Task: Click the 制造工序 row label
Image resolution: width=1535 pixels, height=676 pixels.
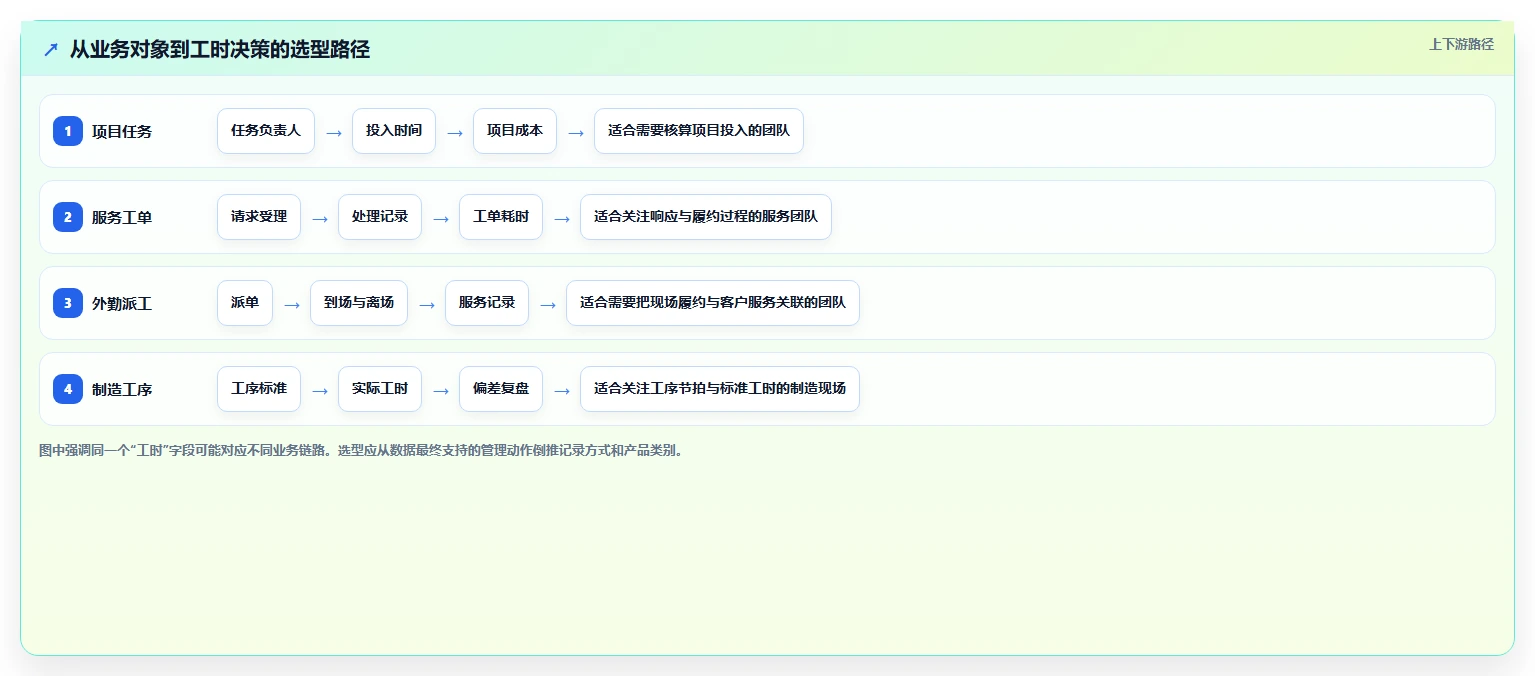Action: click(122, 389)
